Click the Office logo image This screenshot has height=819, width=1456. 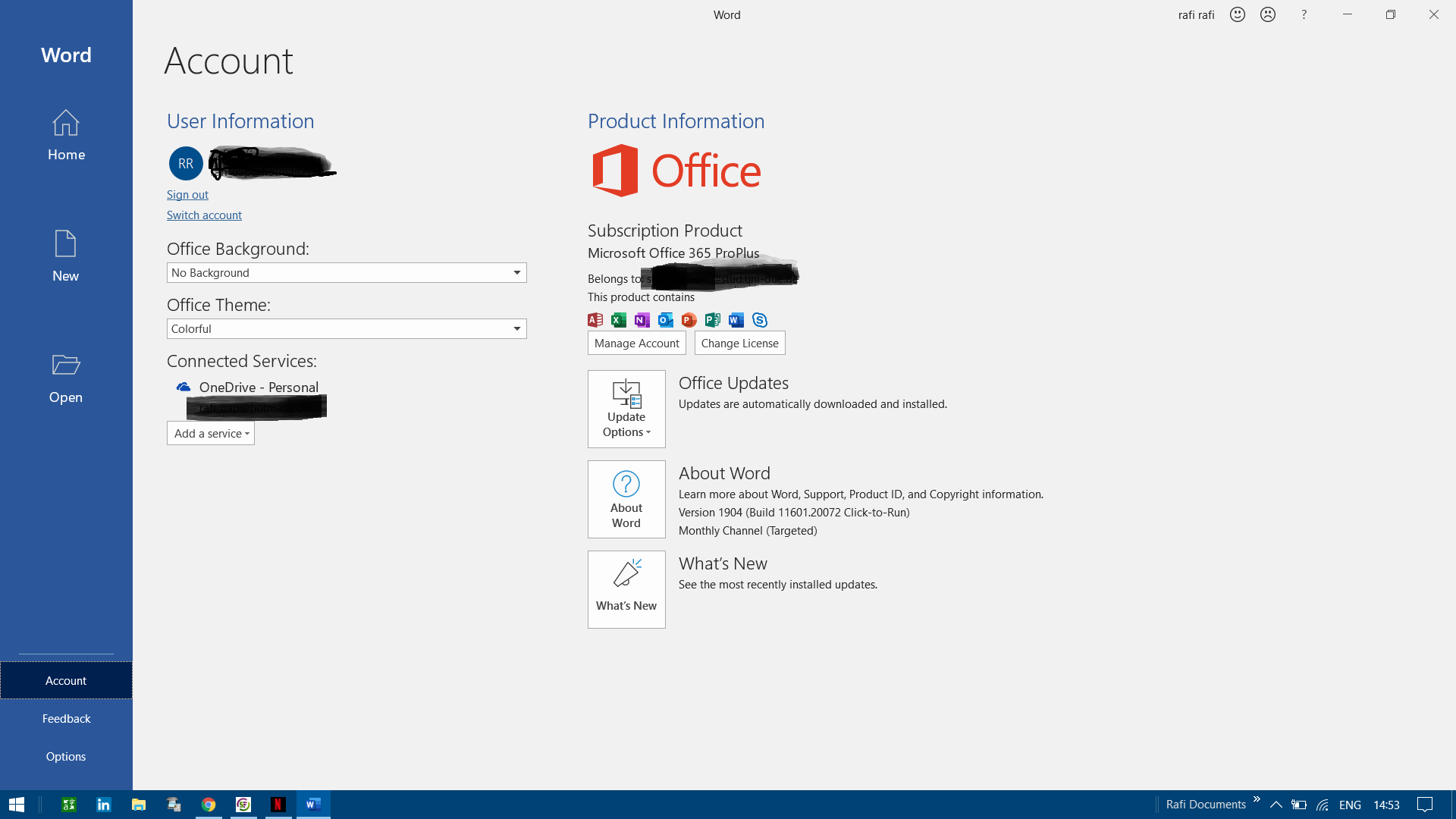click(x=676, y=171)
